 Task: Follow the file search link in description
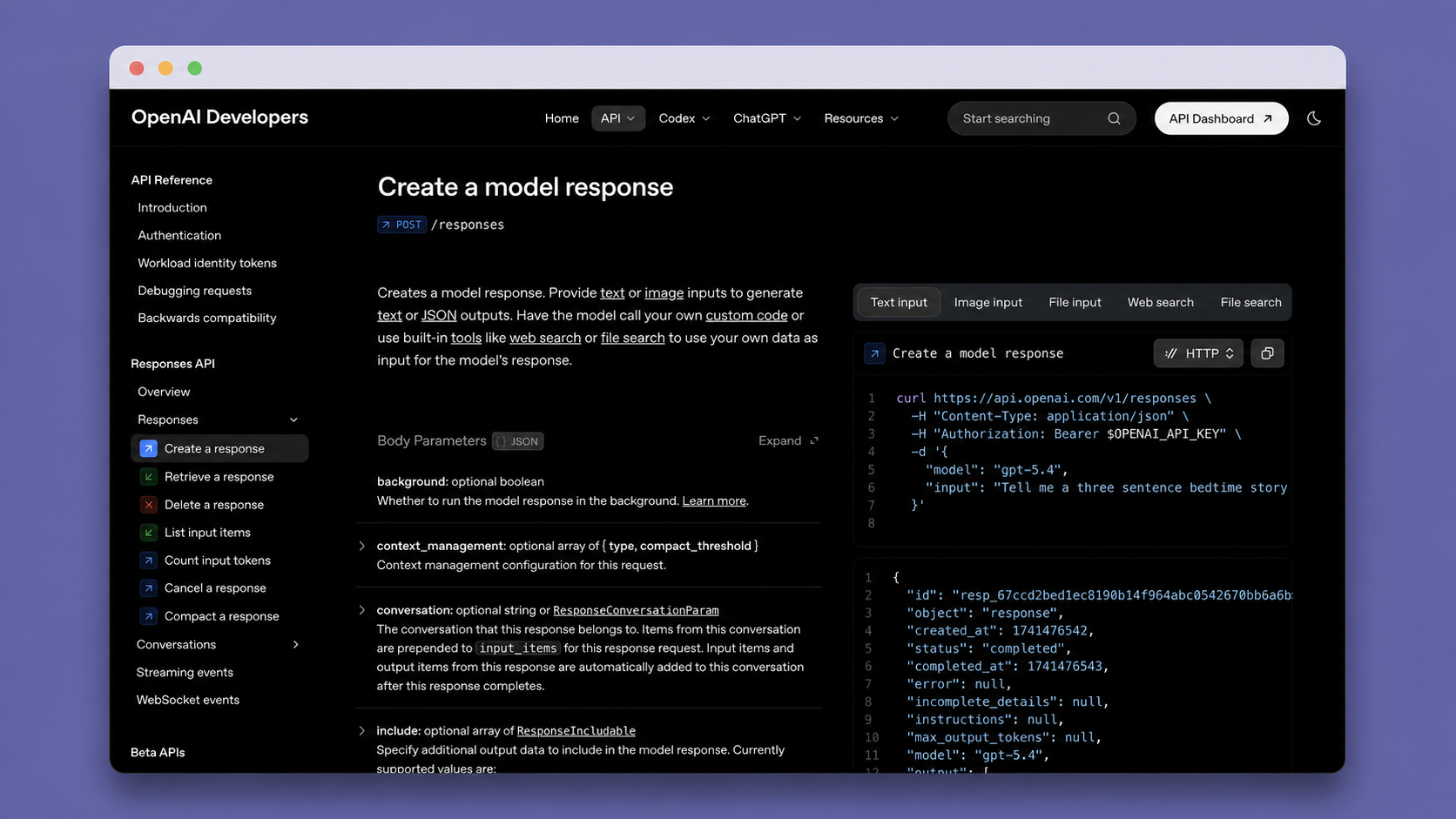pyautogui.click(x=632, y=338)
